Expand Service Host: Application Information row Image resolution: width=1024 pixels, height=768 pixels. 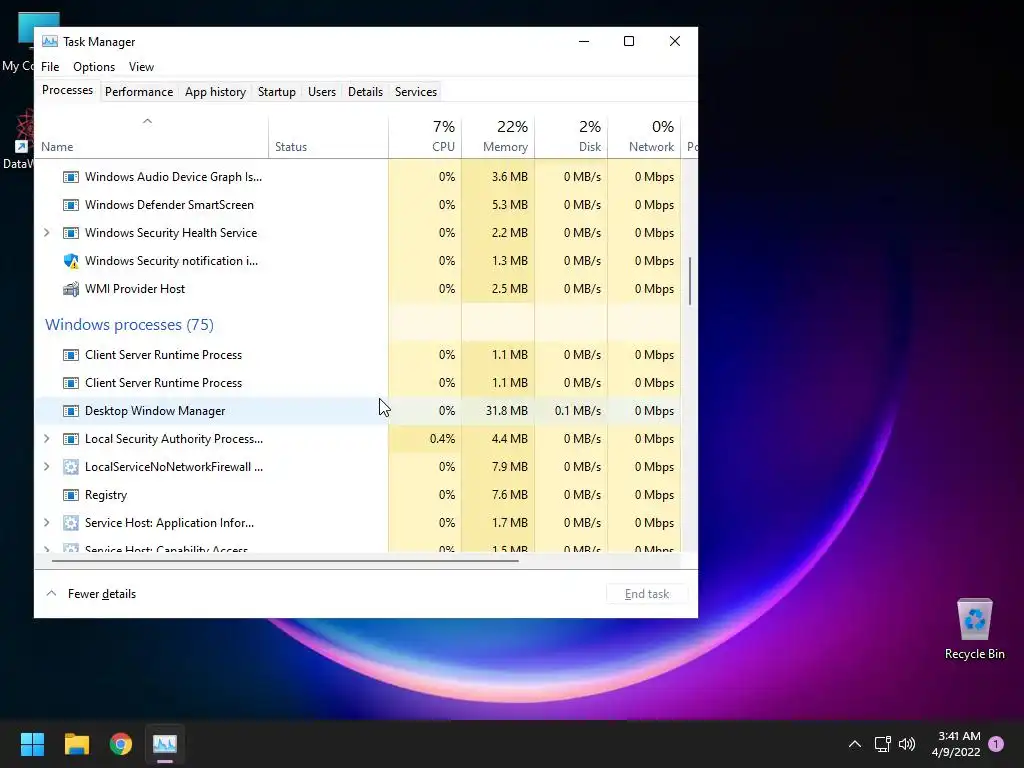(x=46, y=523)
